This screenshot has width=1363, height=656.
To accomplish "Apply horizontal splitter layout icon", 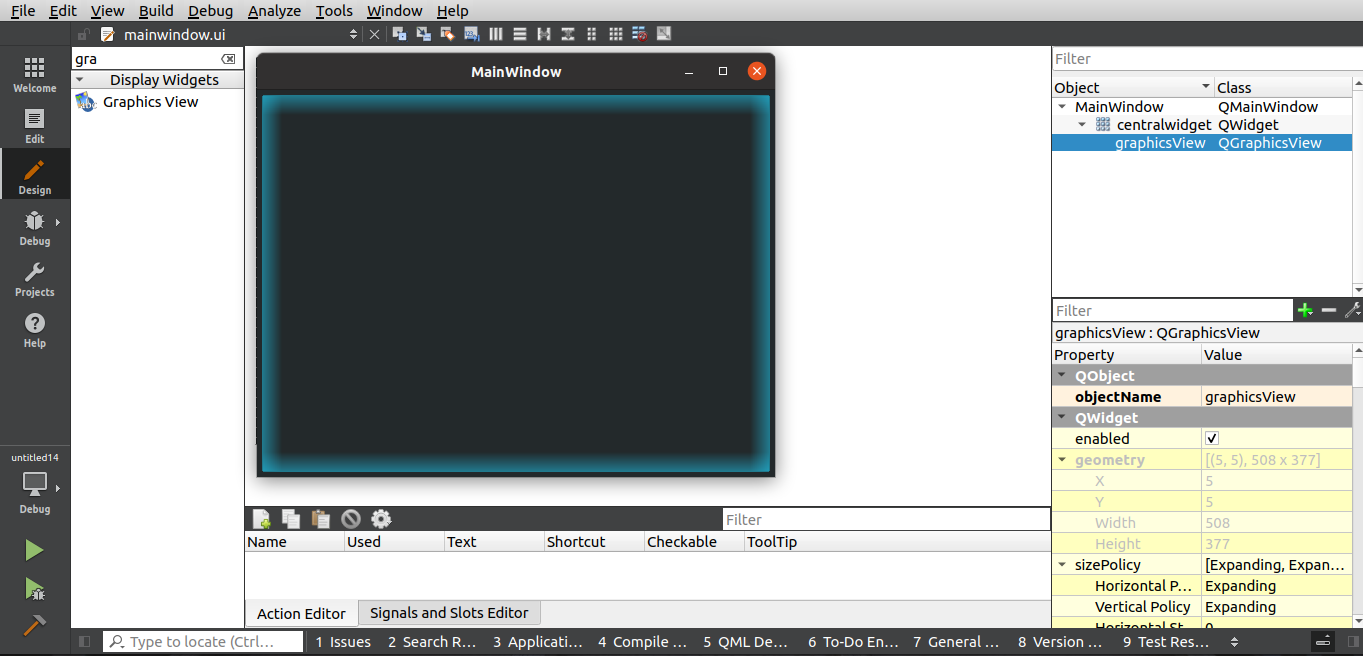I will point(544,34).
